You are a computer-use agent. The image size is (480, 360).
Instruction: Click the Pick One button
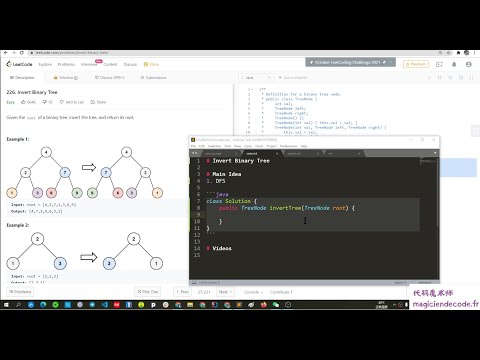(x=148, y=292)
